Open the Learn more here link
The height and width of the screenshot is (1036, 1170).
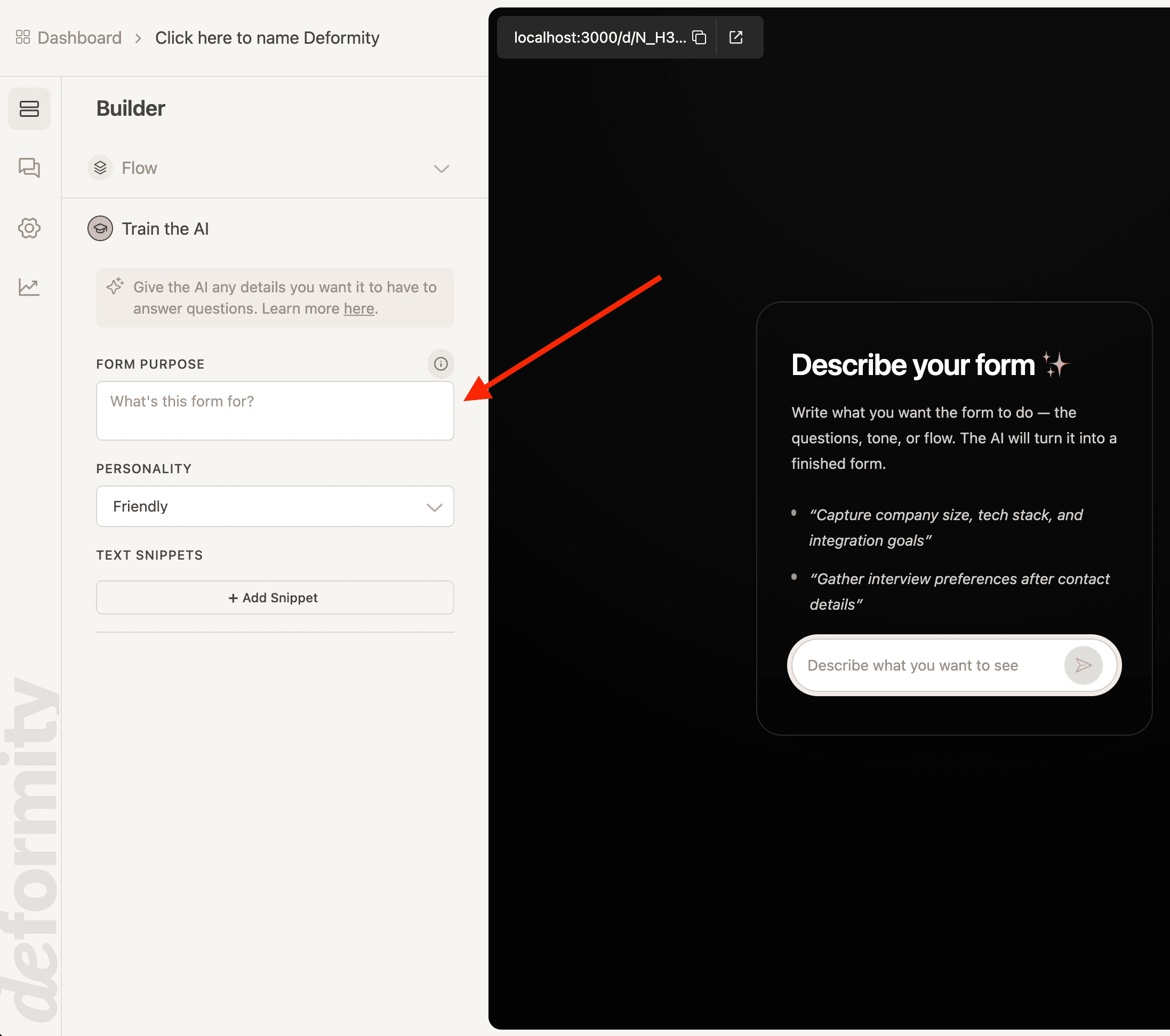pyautogui.click(x=358, y=309)
